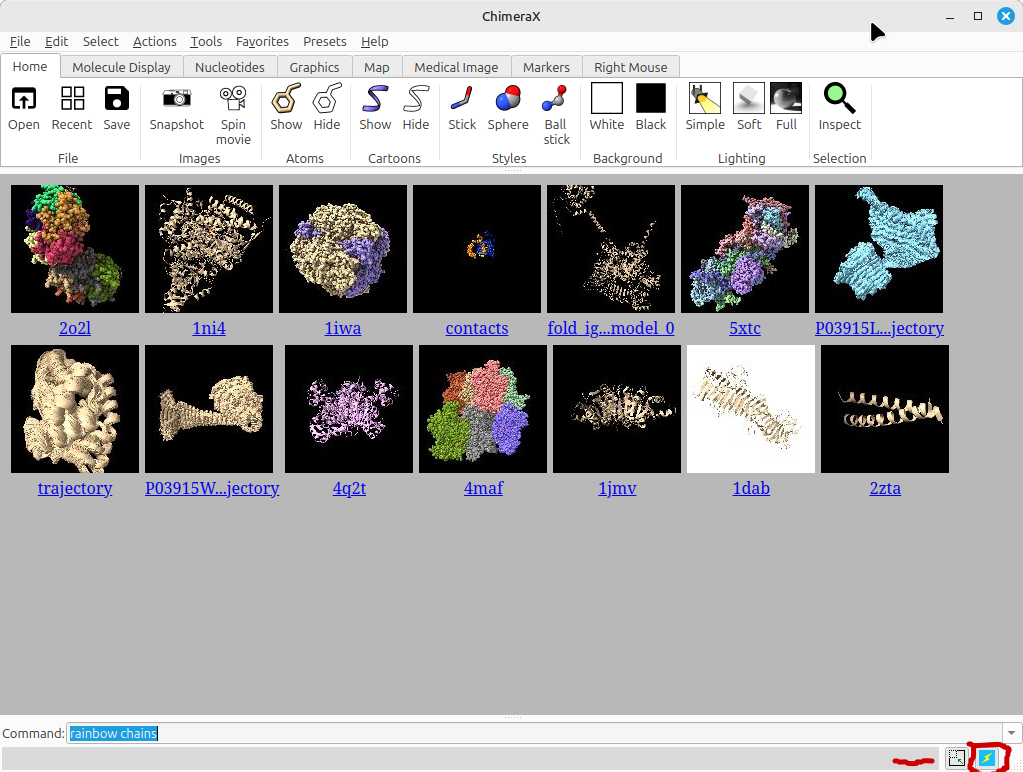Open the 2zta link
Image resolution: width=1023 pixels, height=772 pixels.
(x=885, y=487)
